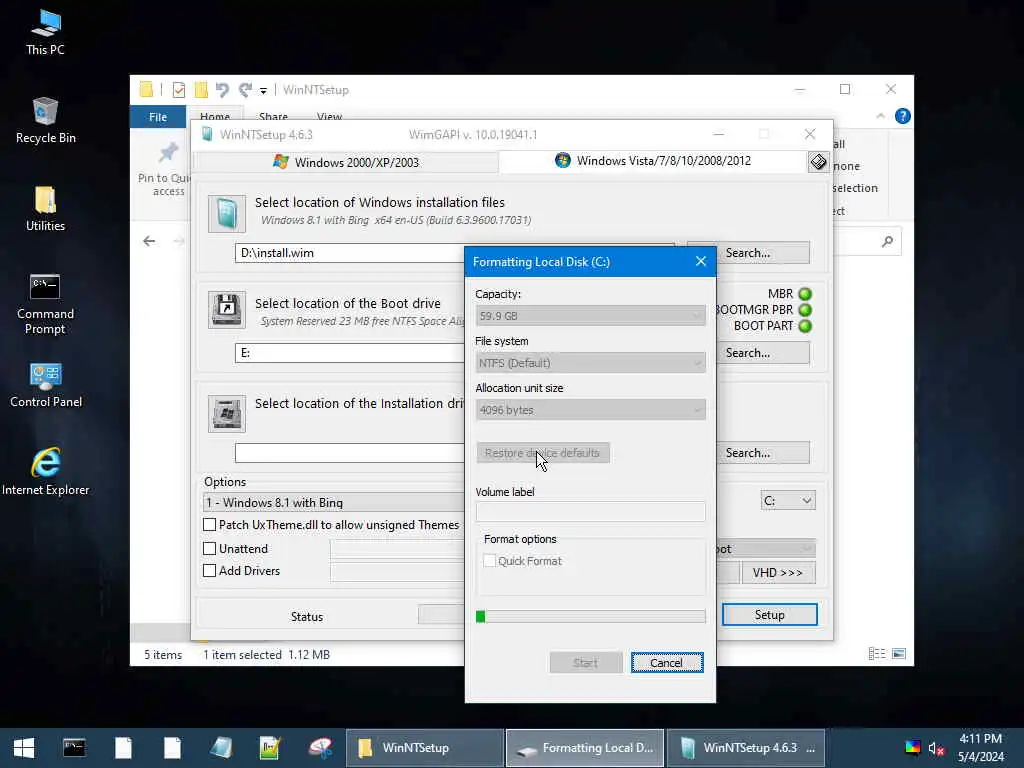Click the format progress bar
1024x768 pixels.
(x=590, y=616)
